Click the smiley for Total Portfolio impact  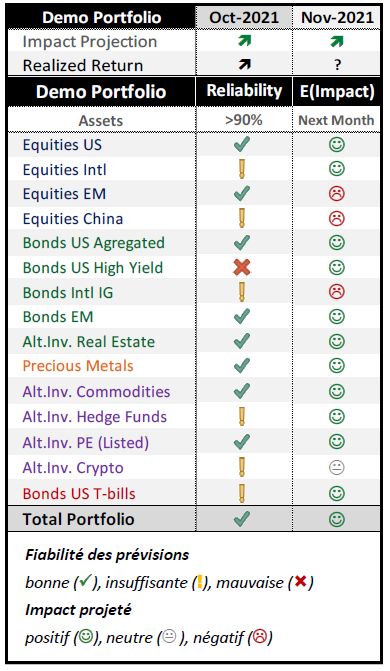pos(336,519)
